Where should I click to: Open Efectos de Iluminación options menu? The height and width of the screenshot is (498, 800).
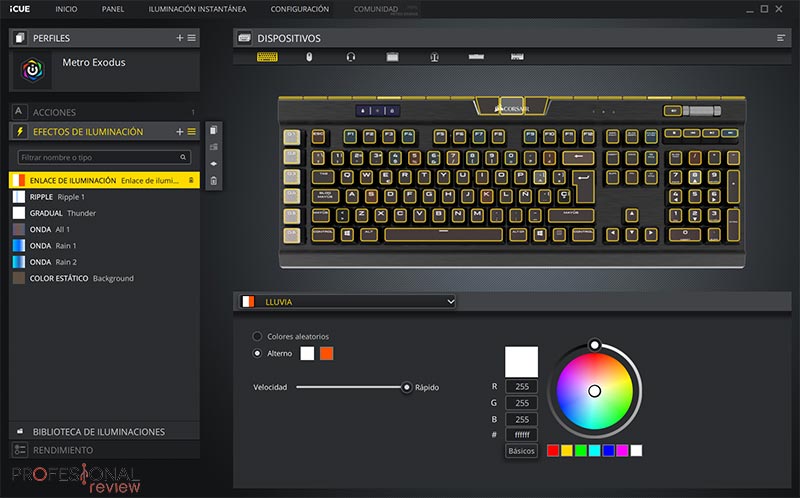(x=191, y=132)
